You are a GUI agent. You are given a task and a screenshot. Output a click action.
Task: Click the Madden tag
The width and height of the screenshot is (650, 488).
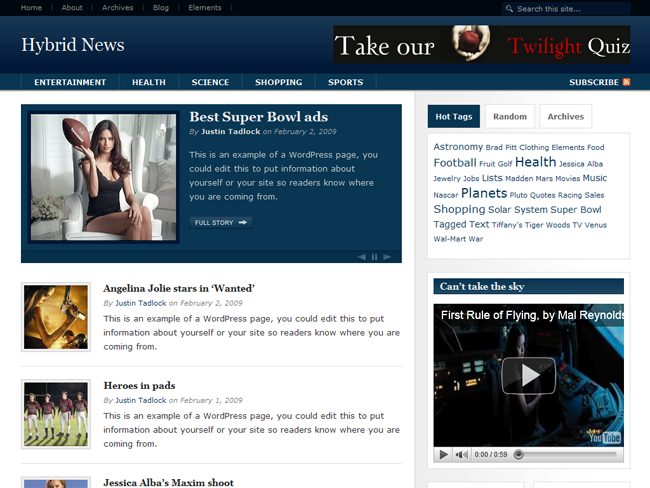coord(519,178)
